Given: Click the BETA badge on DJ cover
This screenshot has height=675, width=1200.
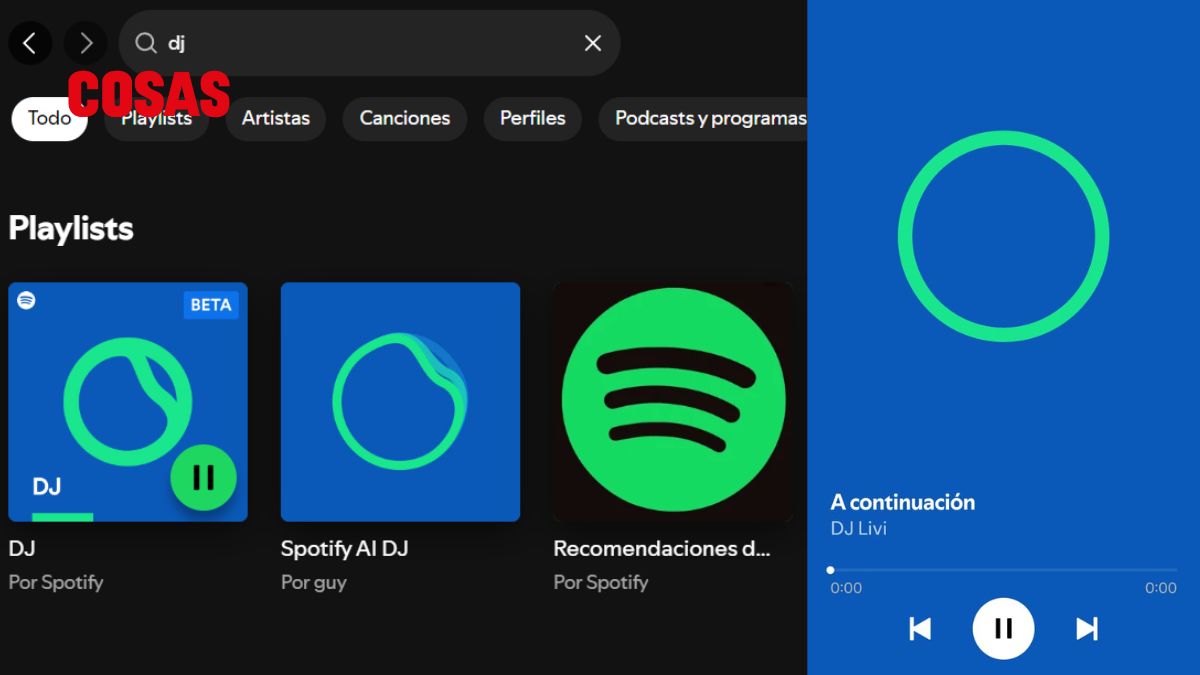Looking at the screenshot, I should (211, 305).
